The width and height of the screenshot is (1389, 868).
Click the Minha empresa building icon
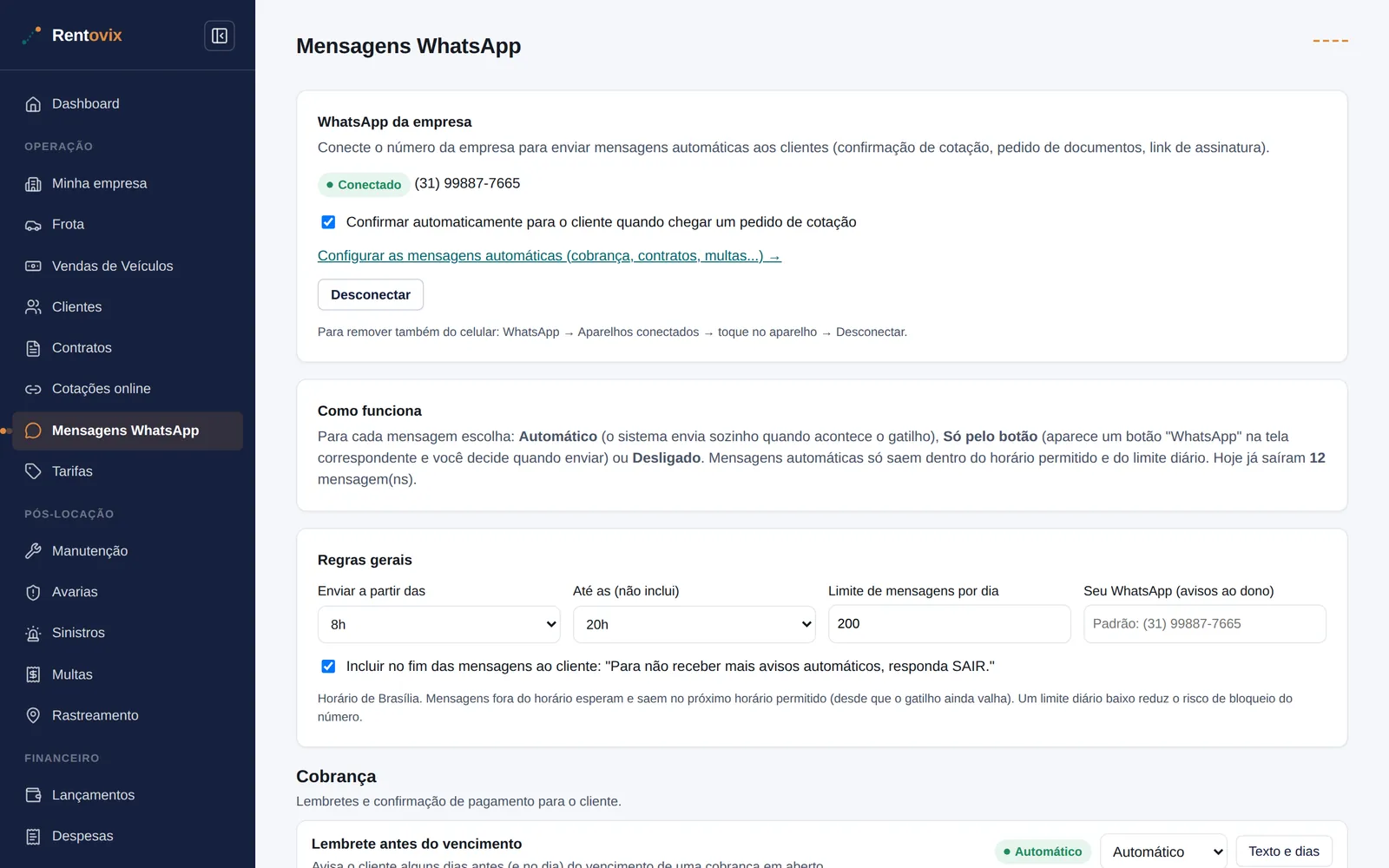[33, 184]
